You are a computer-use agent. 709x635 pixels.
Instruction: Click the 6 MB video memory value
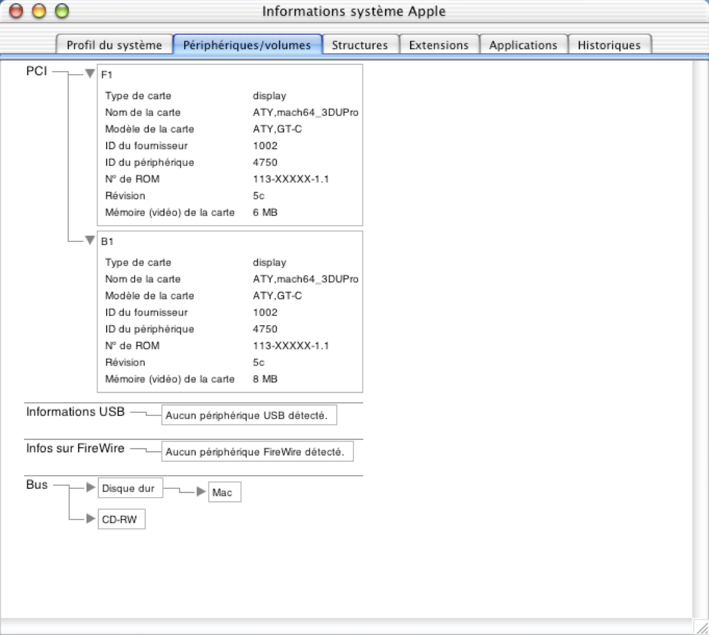(x=265, y=213)
